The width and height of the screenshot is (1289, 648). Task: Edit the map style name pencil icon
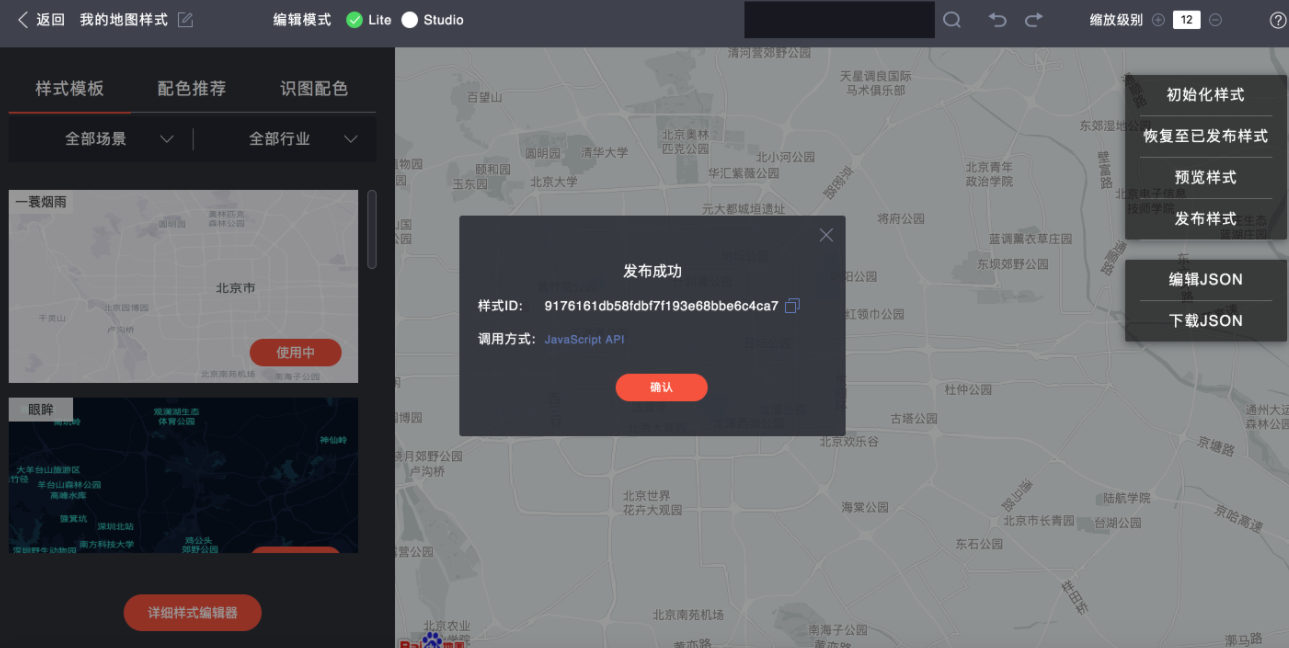[185, 20]
